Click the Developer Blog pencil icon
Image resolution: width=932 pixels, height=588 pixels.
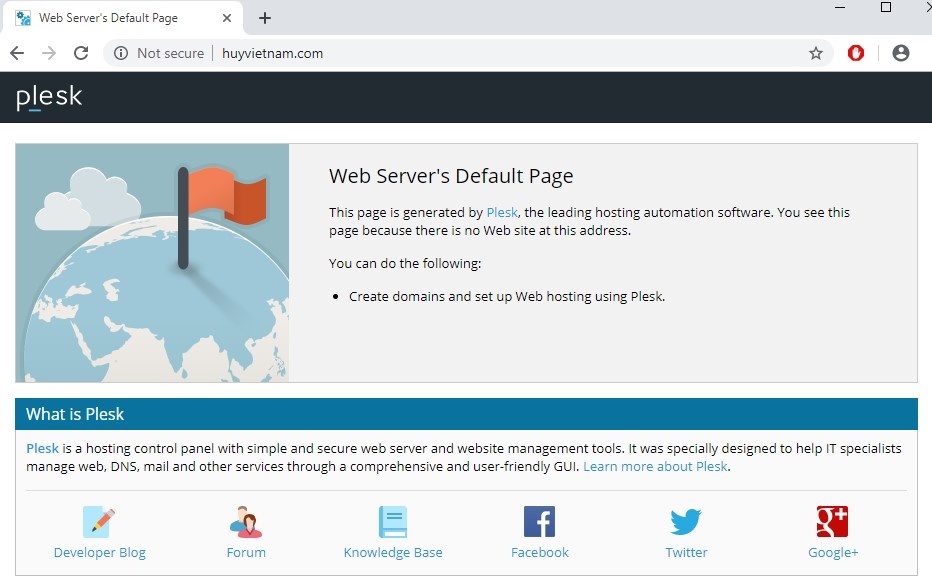tap(99, 522)
